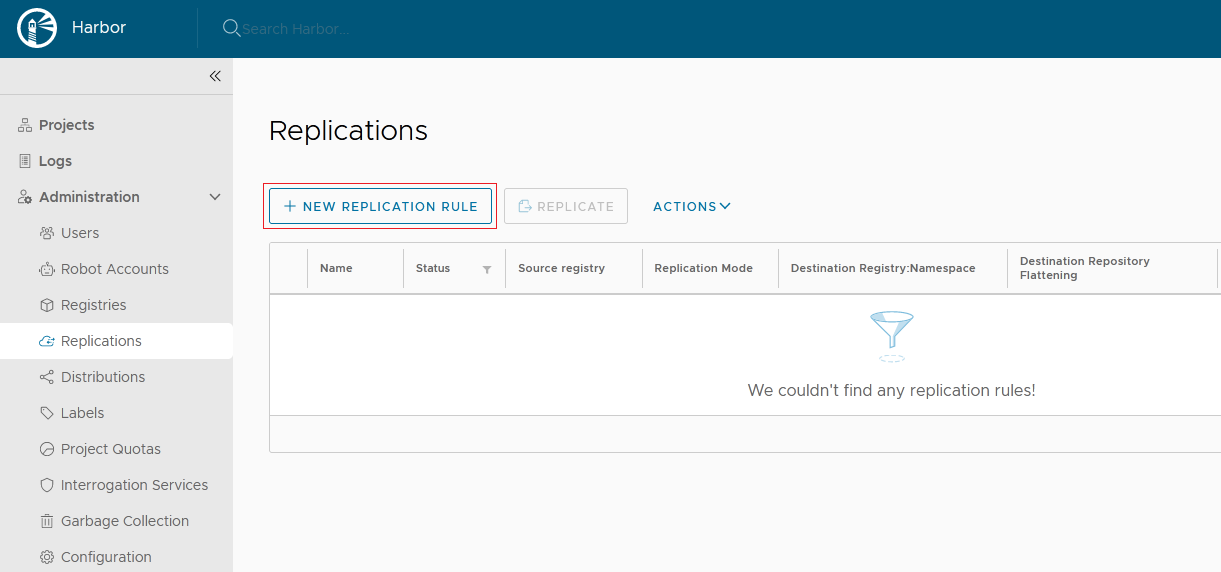Collapse the sidebar with double-chevron icon
This screenshot has height=572, width=1221.
(214, 76)
